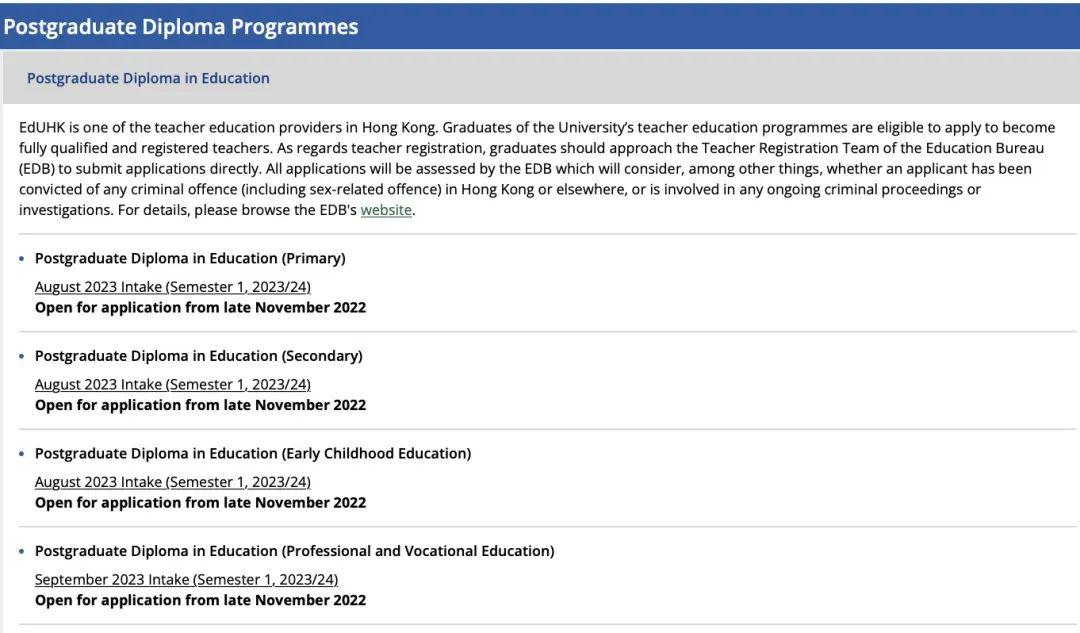
Task: Click the application opening notice under Secondary
Action: tap(200, 406)
